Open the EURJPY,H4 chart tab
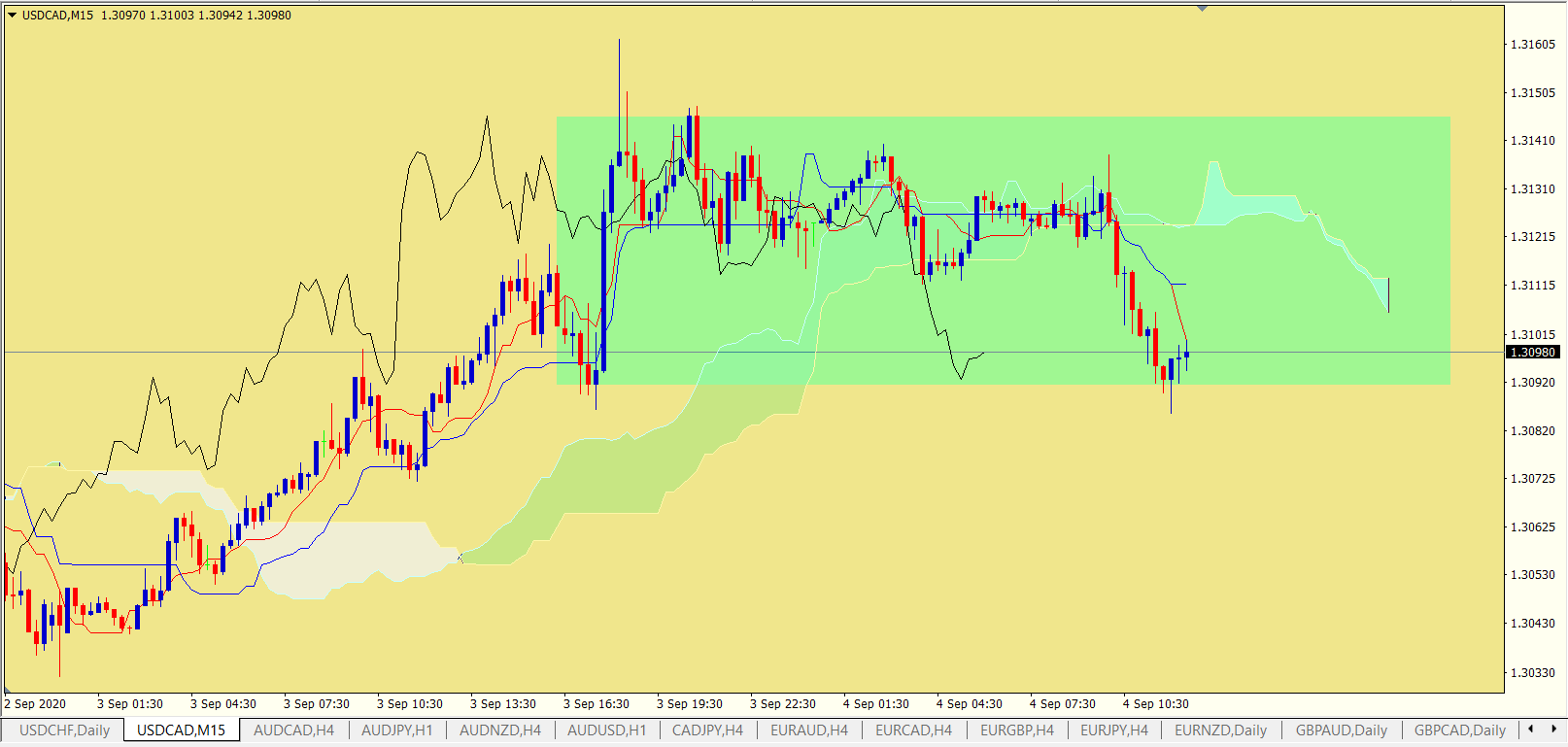The width and height of the screenshot is (1568, 747). (x=1113, y=730)
